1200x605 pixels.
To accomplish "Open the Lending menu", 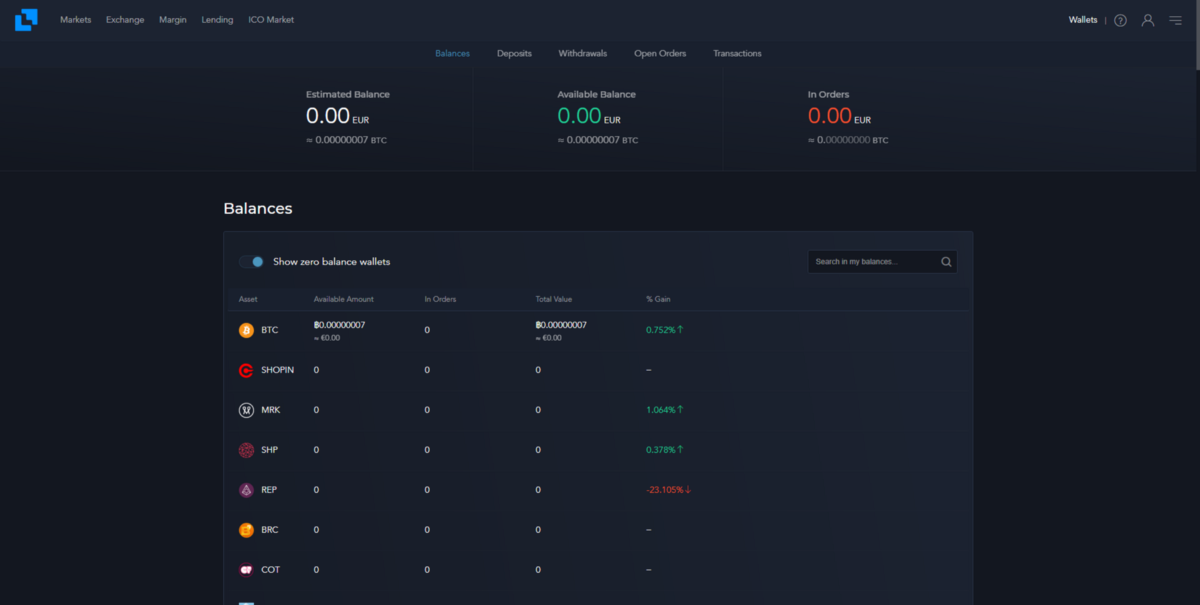I will pos(217,20).
